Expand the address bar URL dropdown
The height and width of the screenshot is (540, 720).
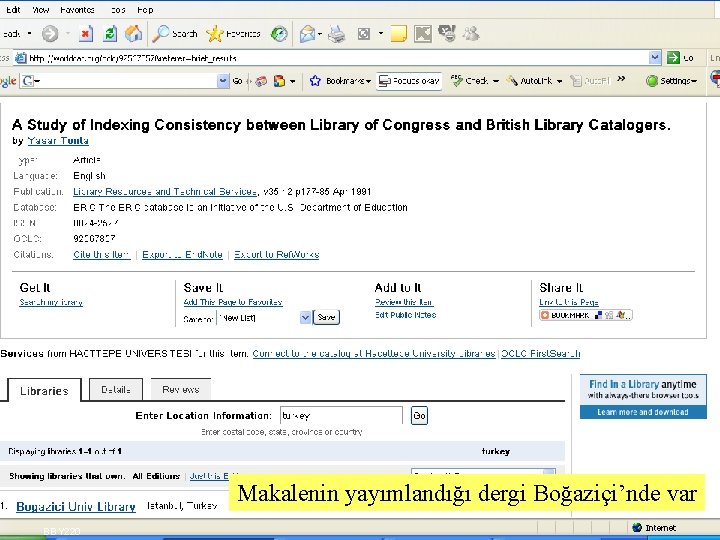pyautogui.click(x=655, y=58)
